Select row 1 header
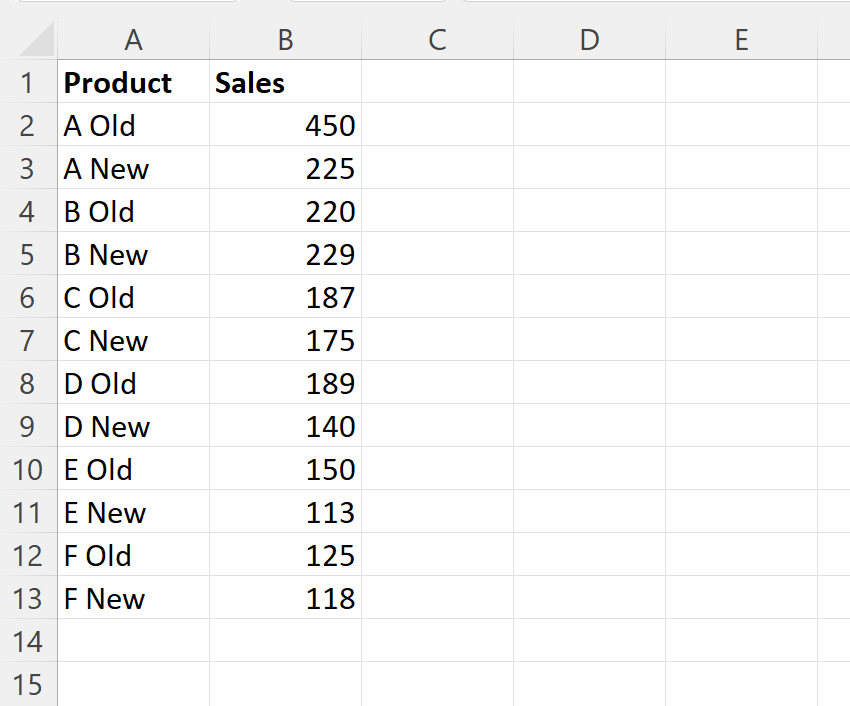The width and height of the screenshot is (850, 706). click(28, 81)
